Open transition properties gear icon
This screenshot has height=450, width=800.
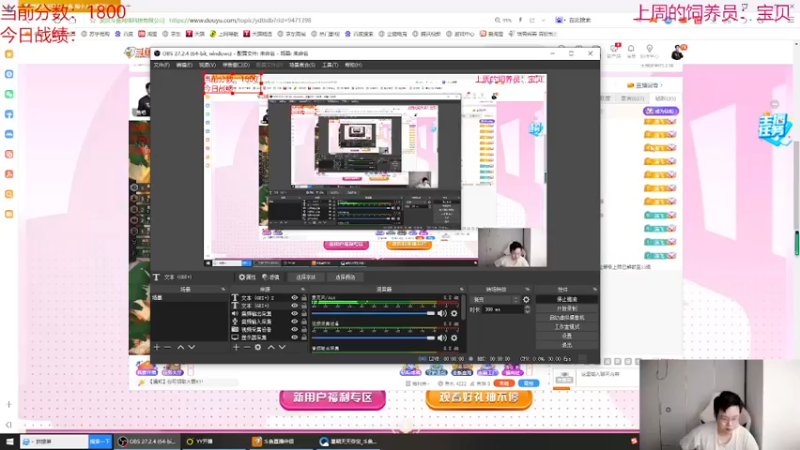(526, 299)
